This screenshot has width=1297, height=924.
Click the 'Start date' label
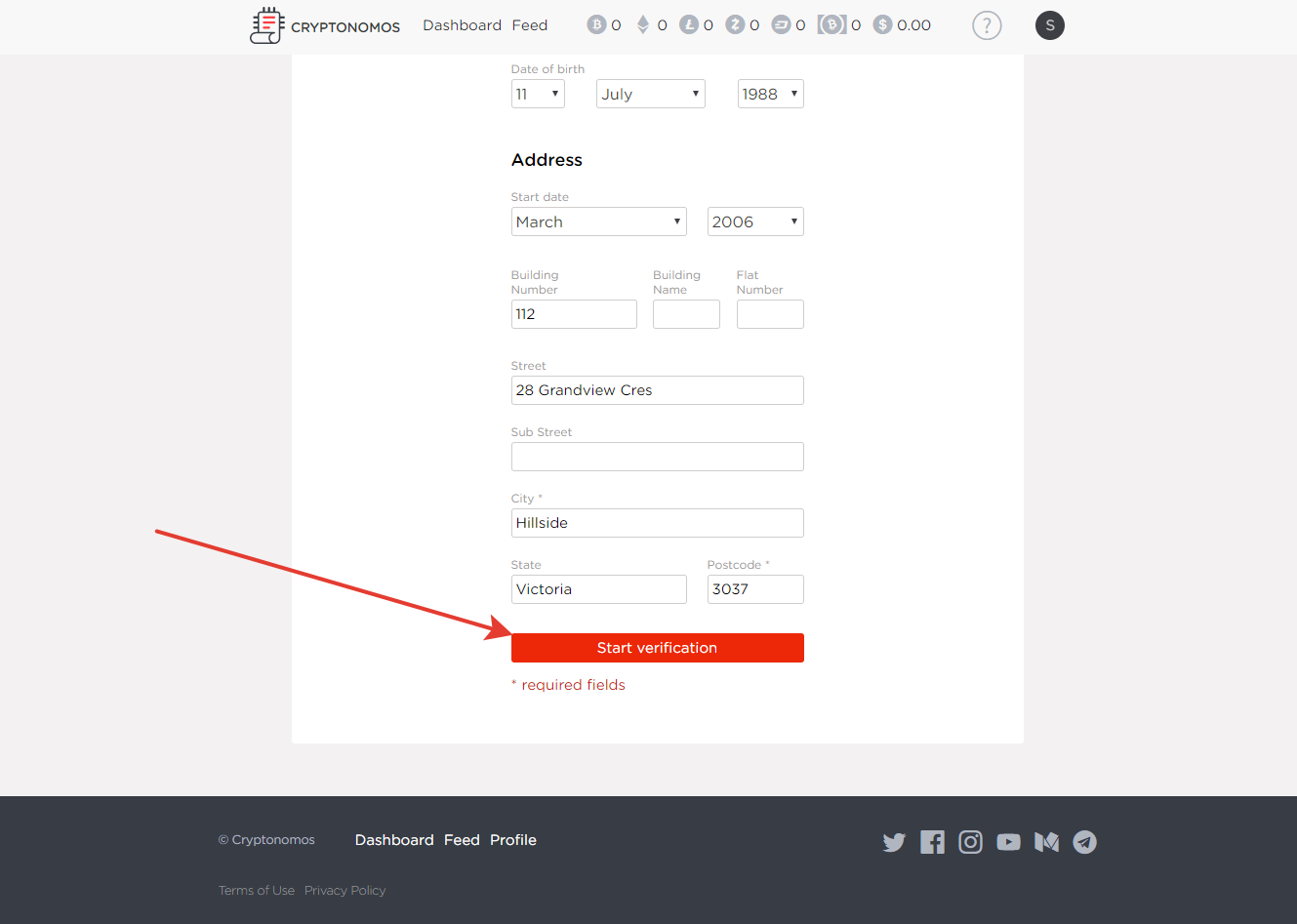coord(540,197)
